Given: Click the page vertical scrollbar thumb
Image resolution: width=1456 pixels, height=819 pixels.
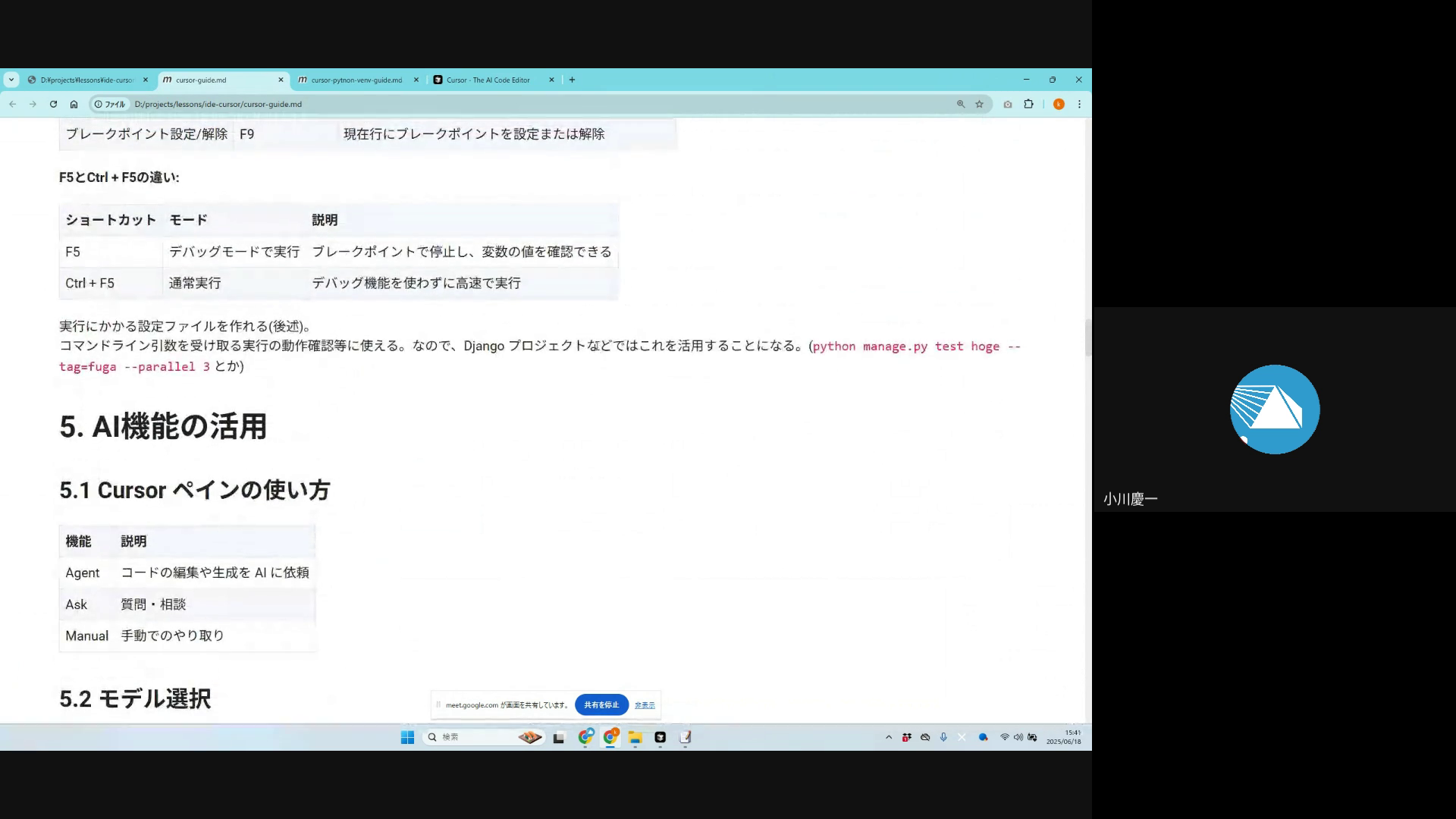Looking at the screenshot, I should coord(1087,337).
